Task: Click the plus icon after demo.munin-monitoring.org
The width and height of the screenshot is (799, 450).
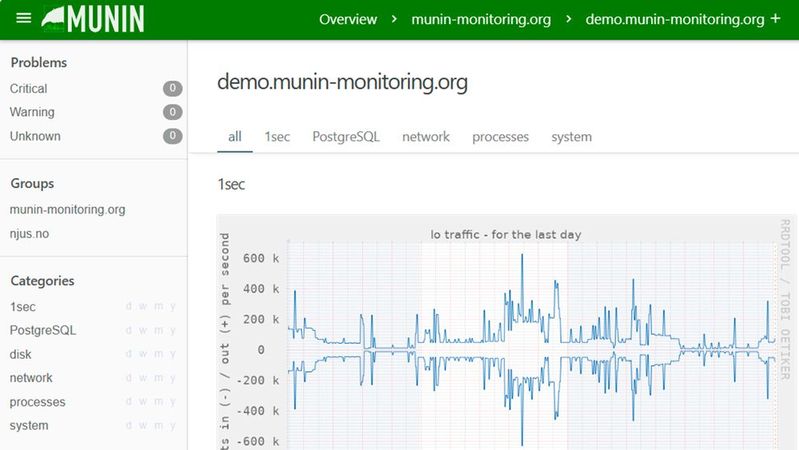Action: click(776, 19)
